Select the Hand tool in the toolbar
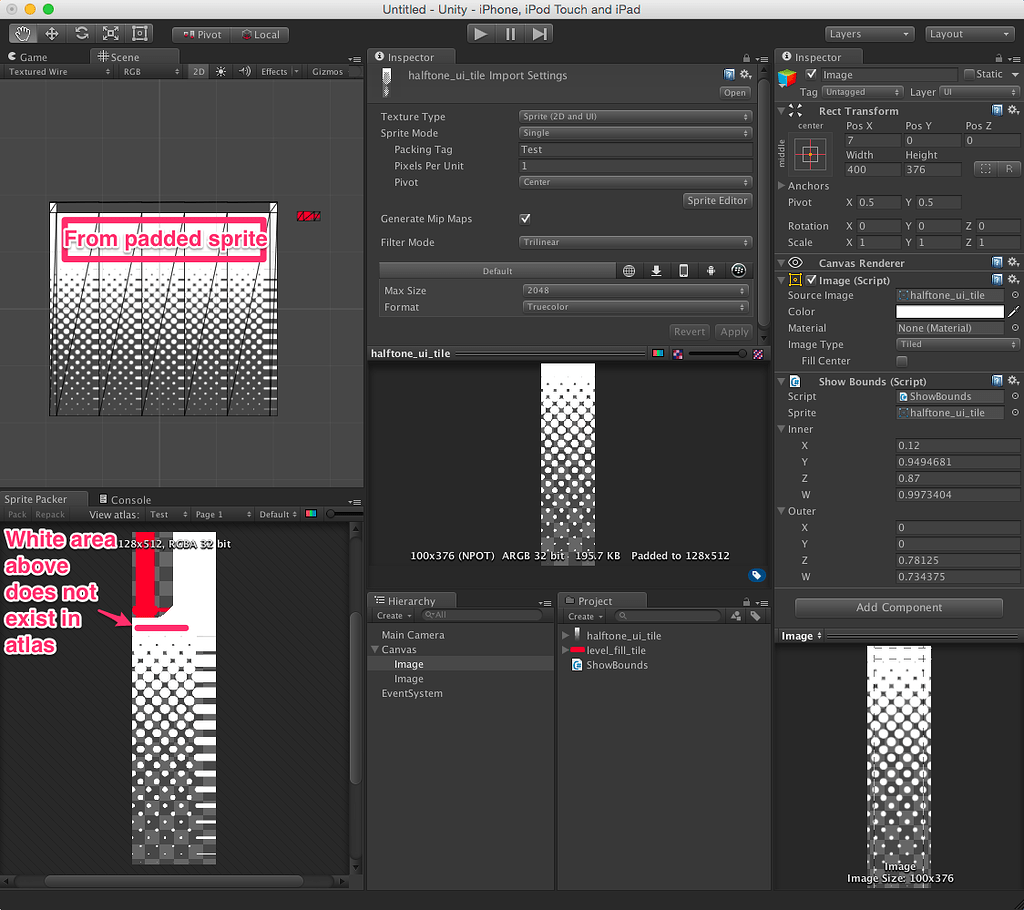The height and width of the screenshot is (910, 1024). coord(23,33)
